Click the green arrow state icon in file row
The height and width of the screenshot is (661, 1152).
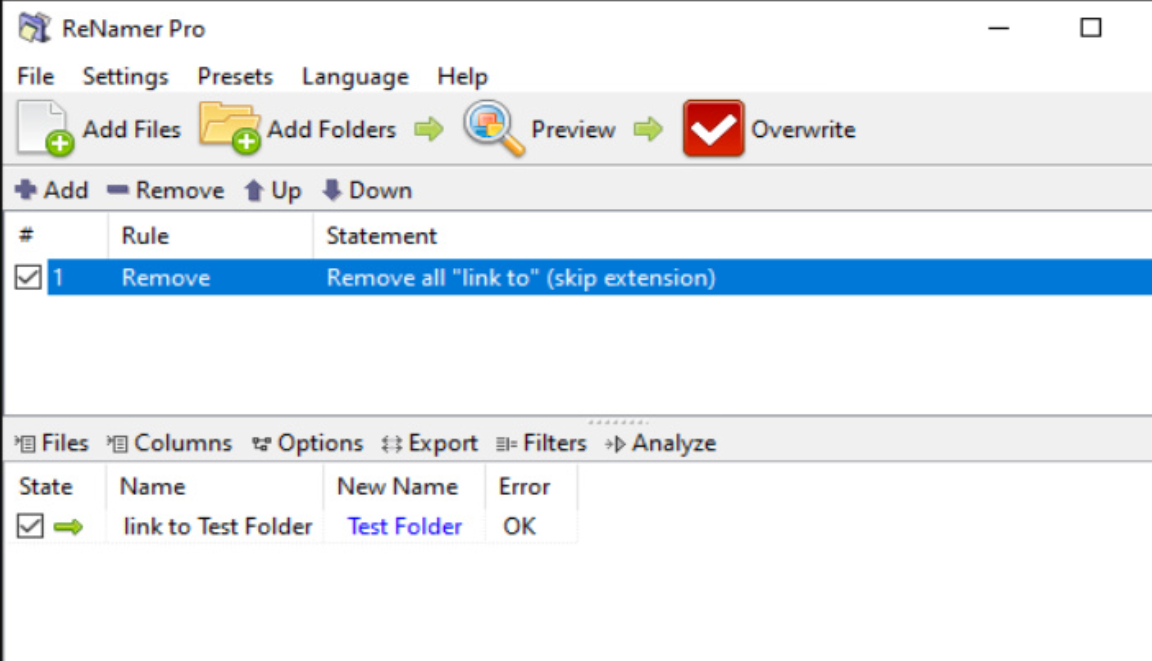point(68,527)
